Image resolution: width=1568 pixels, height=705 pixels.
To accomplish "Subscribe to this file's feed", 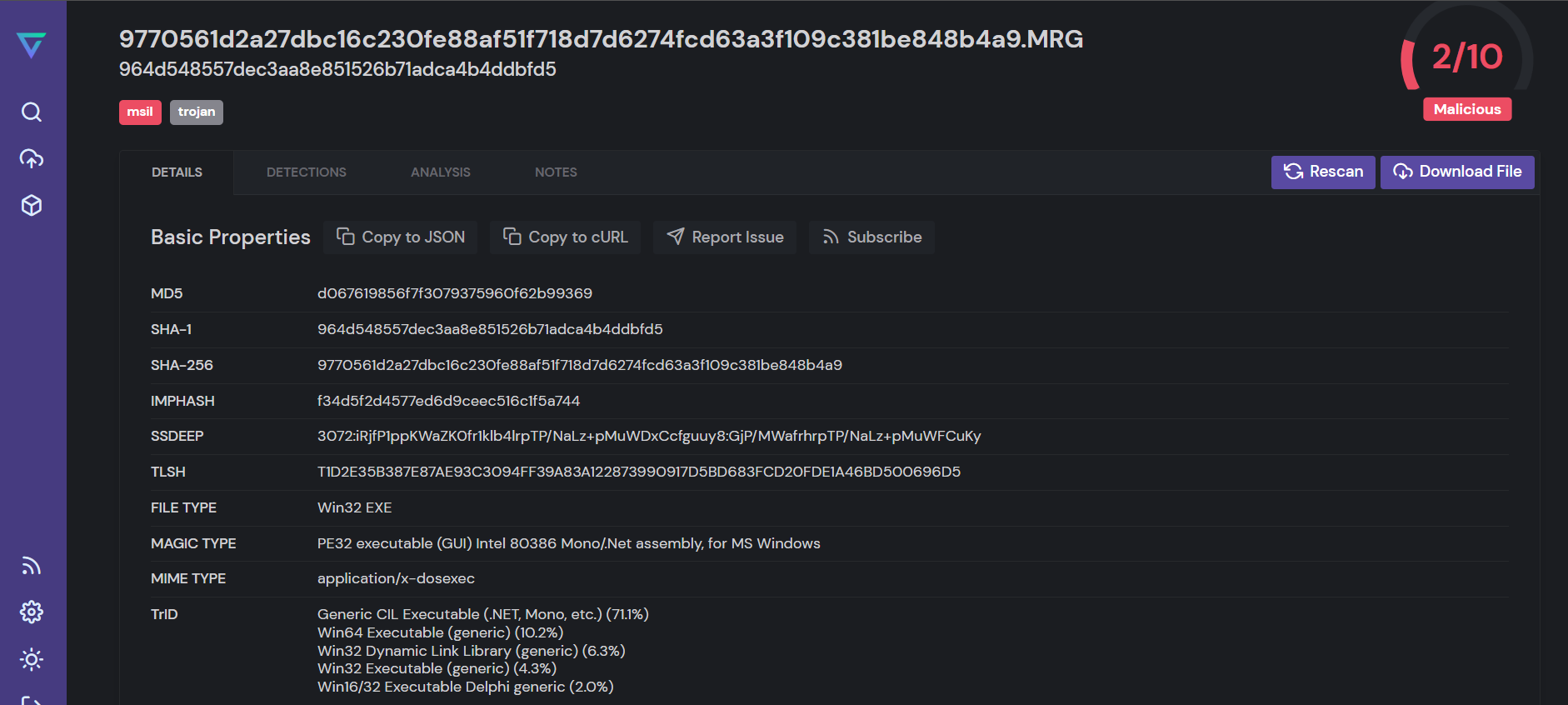I will coord(871,237).
